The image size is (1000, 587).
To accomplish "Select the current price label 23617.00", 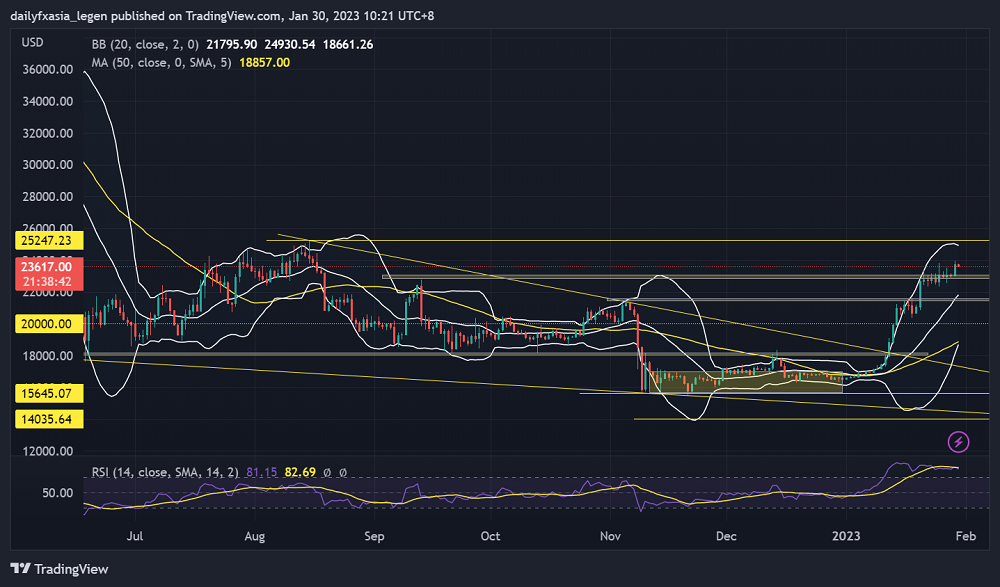I will point(49,267).
